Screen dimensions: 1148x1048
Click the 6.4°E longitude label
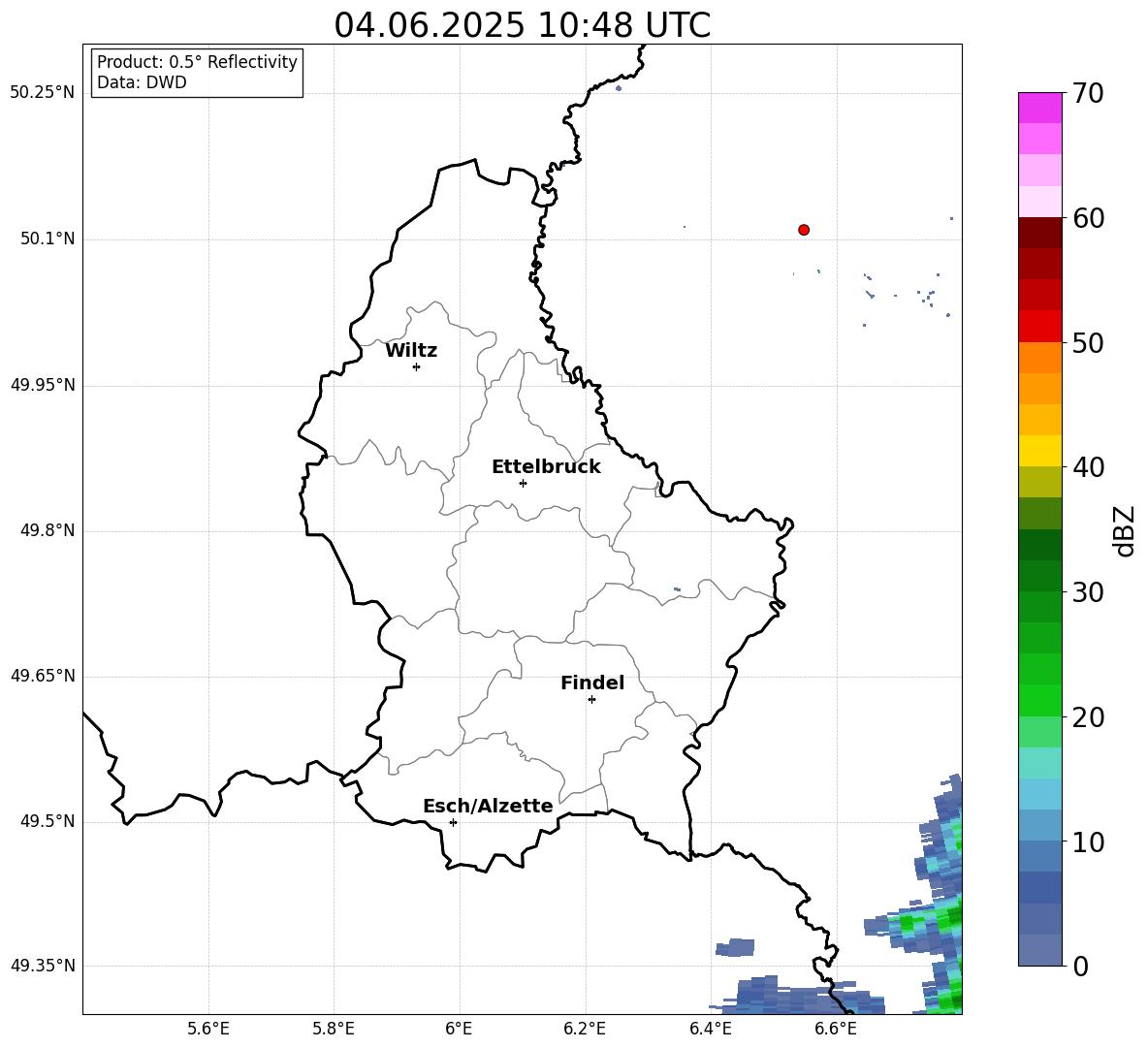pyautogui.click(x=710, y=1029)
